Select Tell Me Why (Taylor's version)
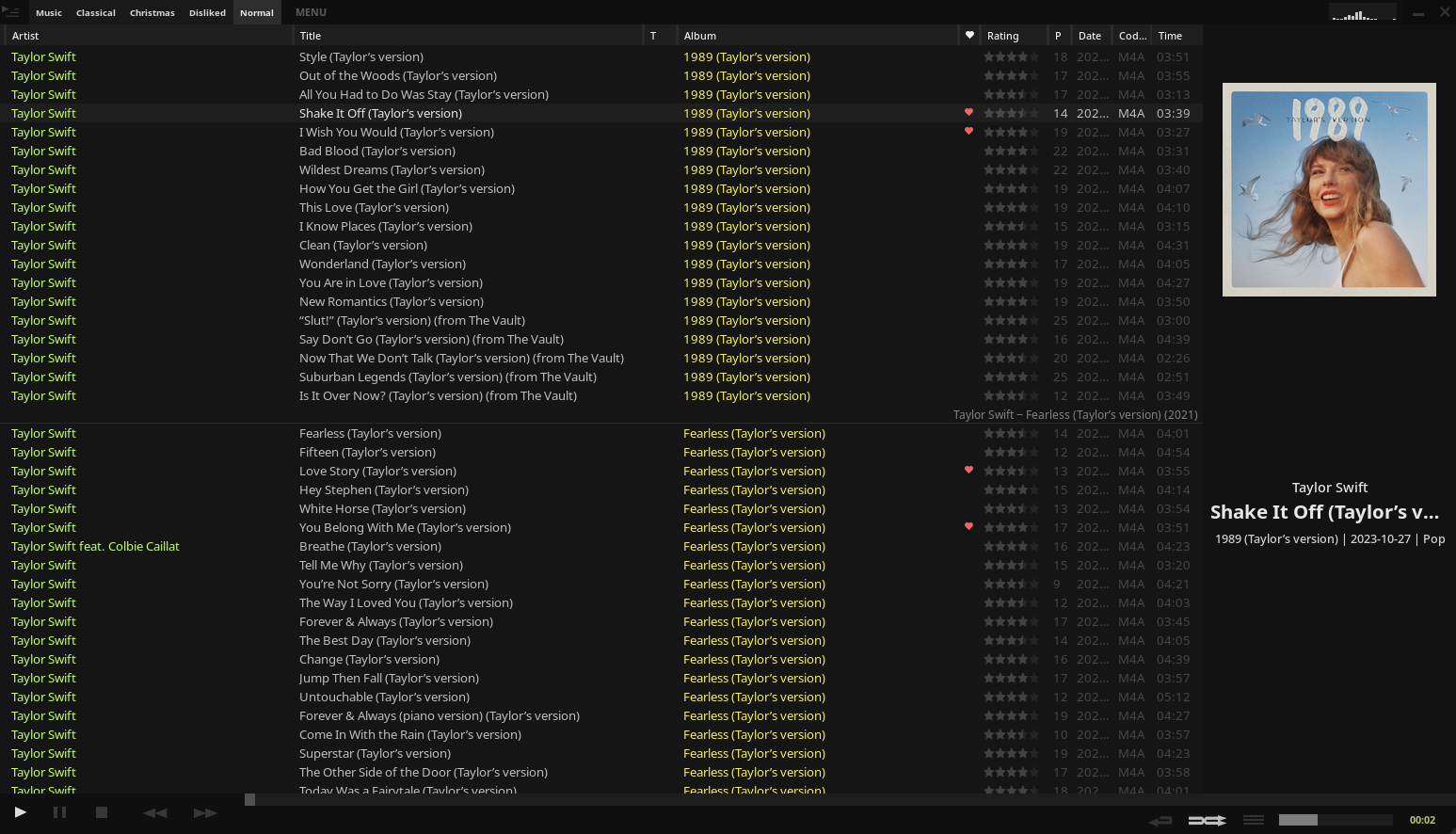1456x834 pixels. 381,565
